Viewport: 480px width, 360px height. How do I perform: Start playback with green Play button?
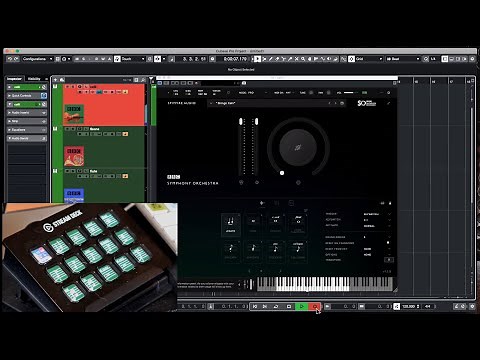tap(302, 306)
